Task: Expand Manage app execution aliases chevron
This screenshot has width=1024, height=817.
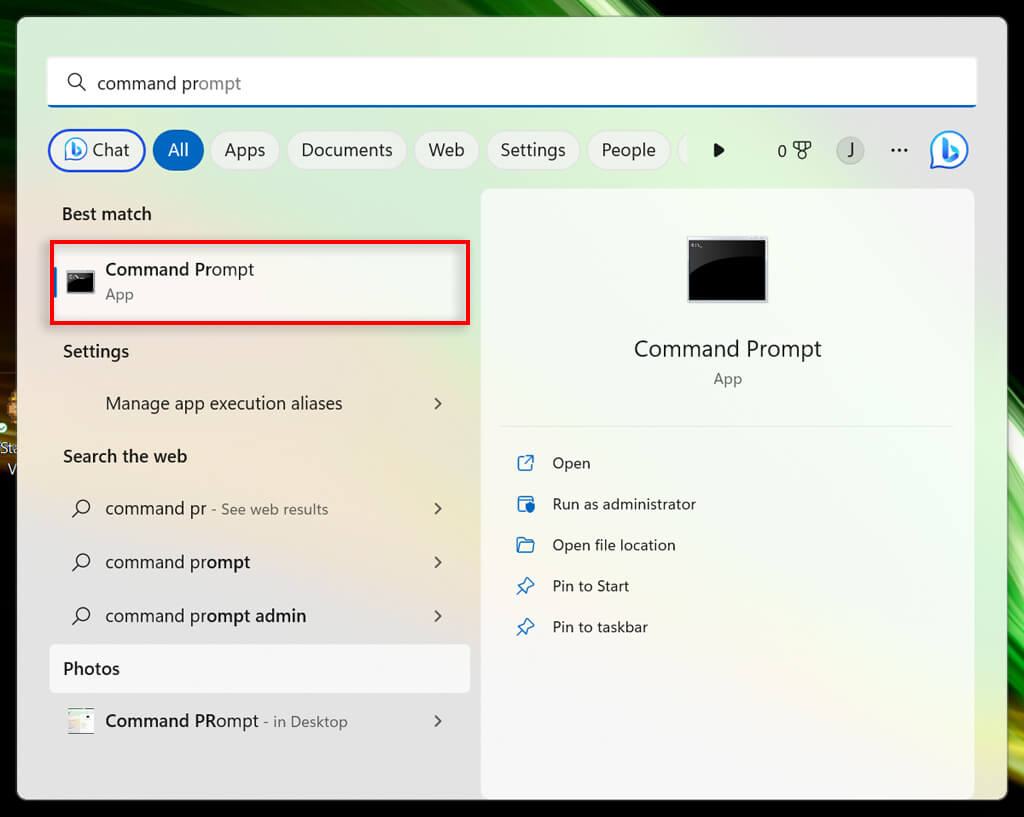Action: (x=438, y=403)
